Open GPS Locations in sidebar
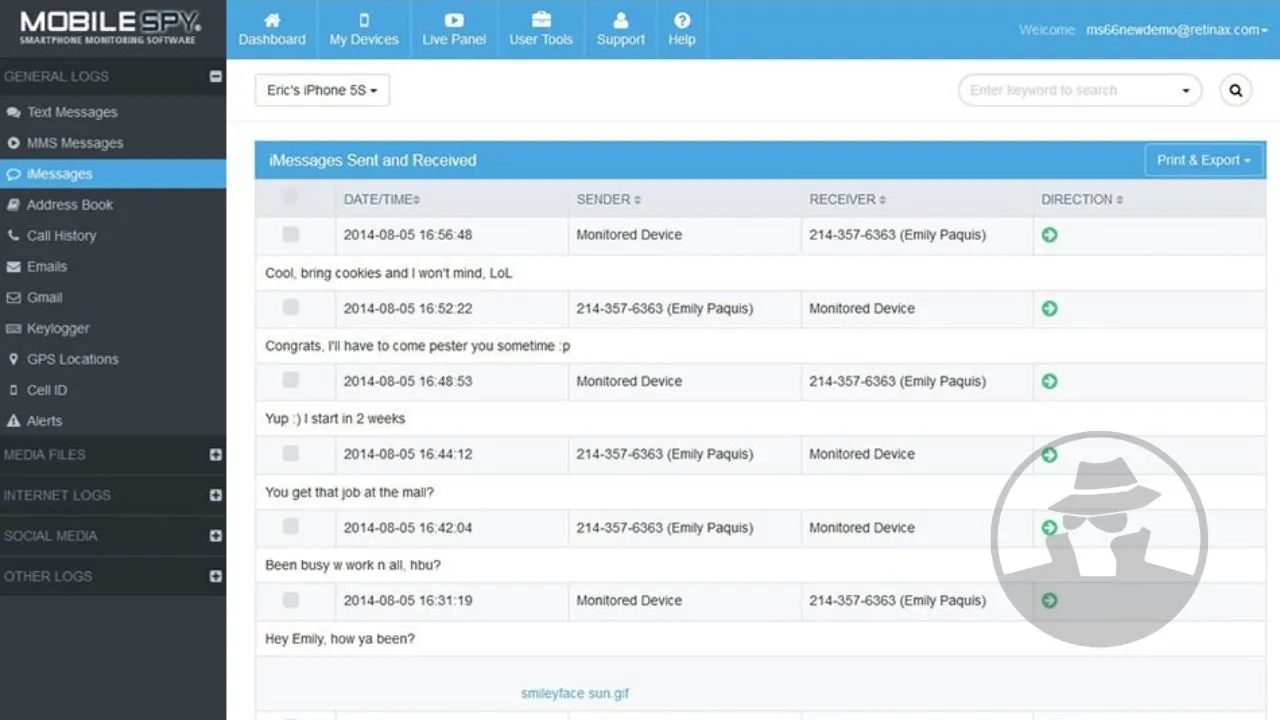Viewport: 1280px width, 720px height. coord(113,359)
